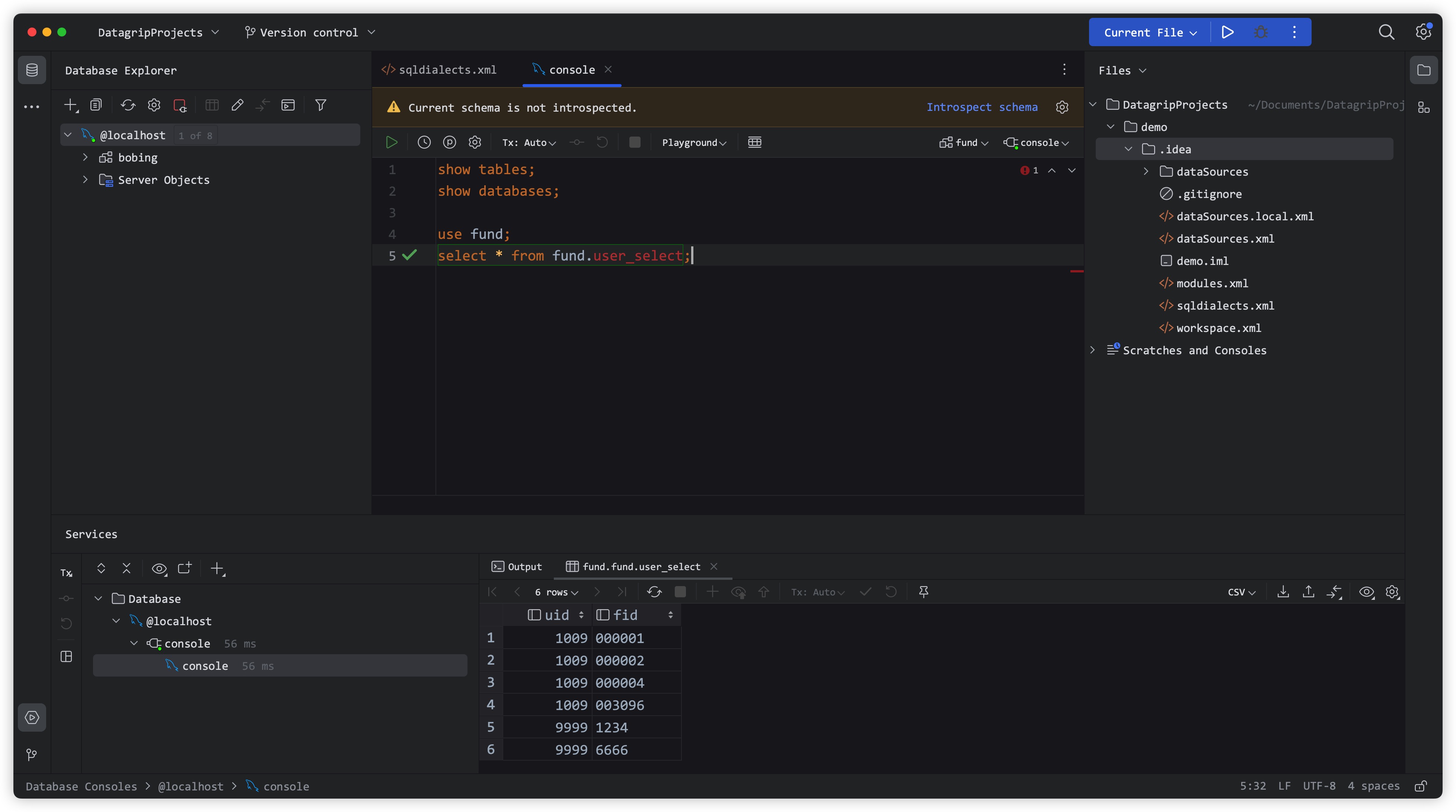Toggle the results view eye icon near CSV

pos(1366,592)
